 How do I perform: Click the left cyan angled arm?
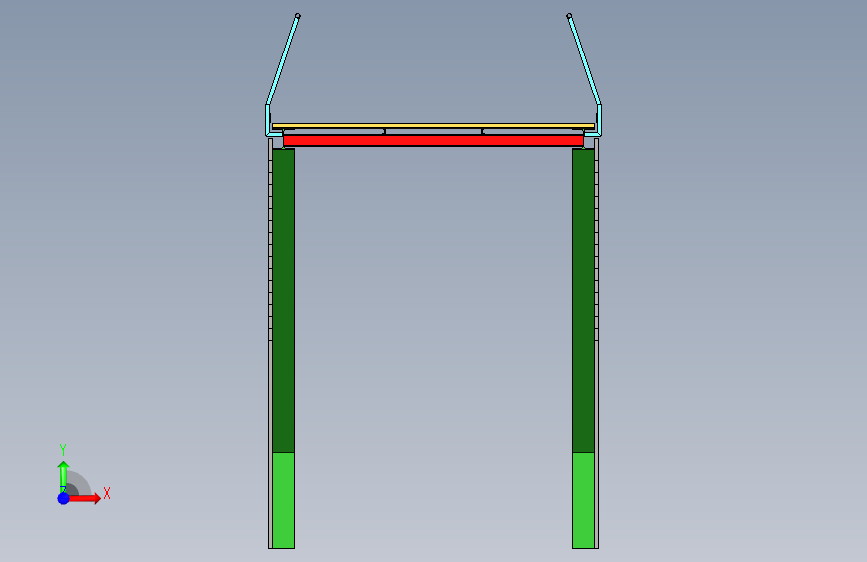coord(283,61)
